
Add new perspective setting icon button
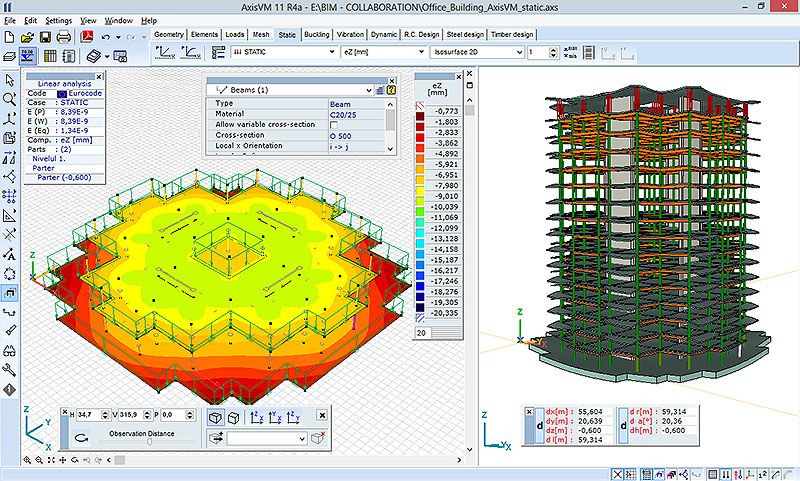[216, 438]
